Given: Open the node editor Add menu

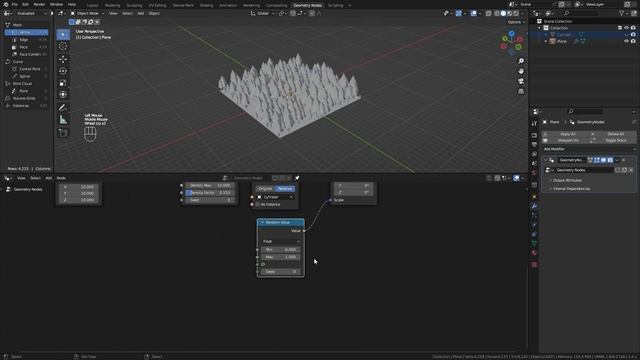Looking at the screenshot, I should (49, 178).
